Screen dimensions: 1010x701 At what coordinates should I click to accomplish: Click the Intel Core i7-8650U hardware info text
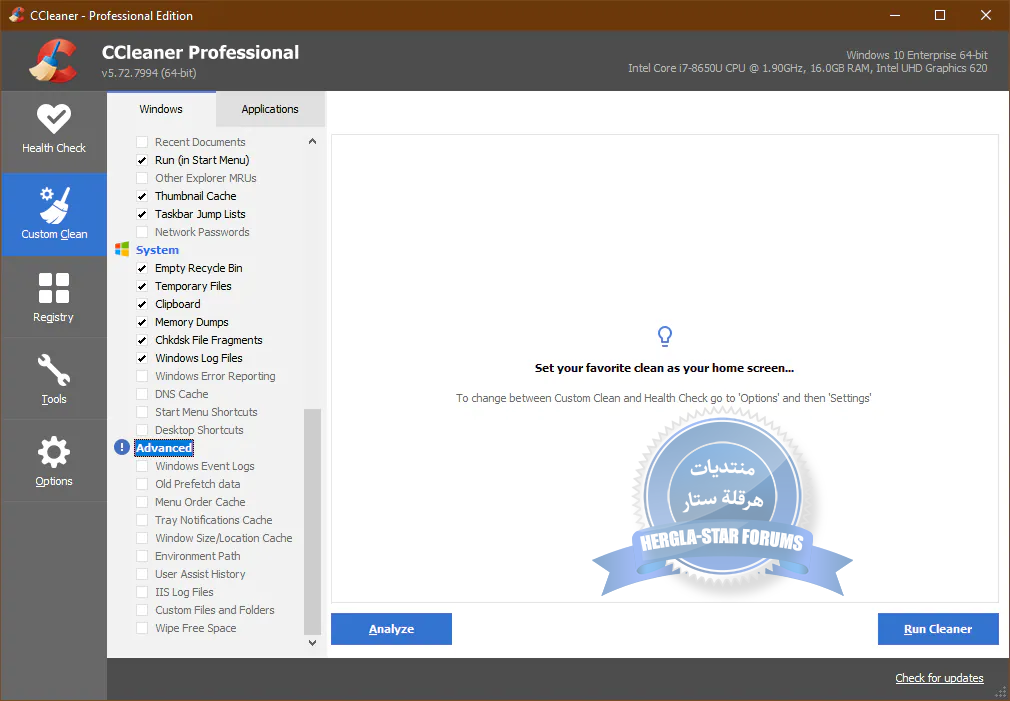808,68
